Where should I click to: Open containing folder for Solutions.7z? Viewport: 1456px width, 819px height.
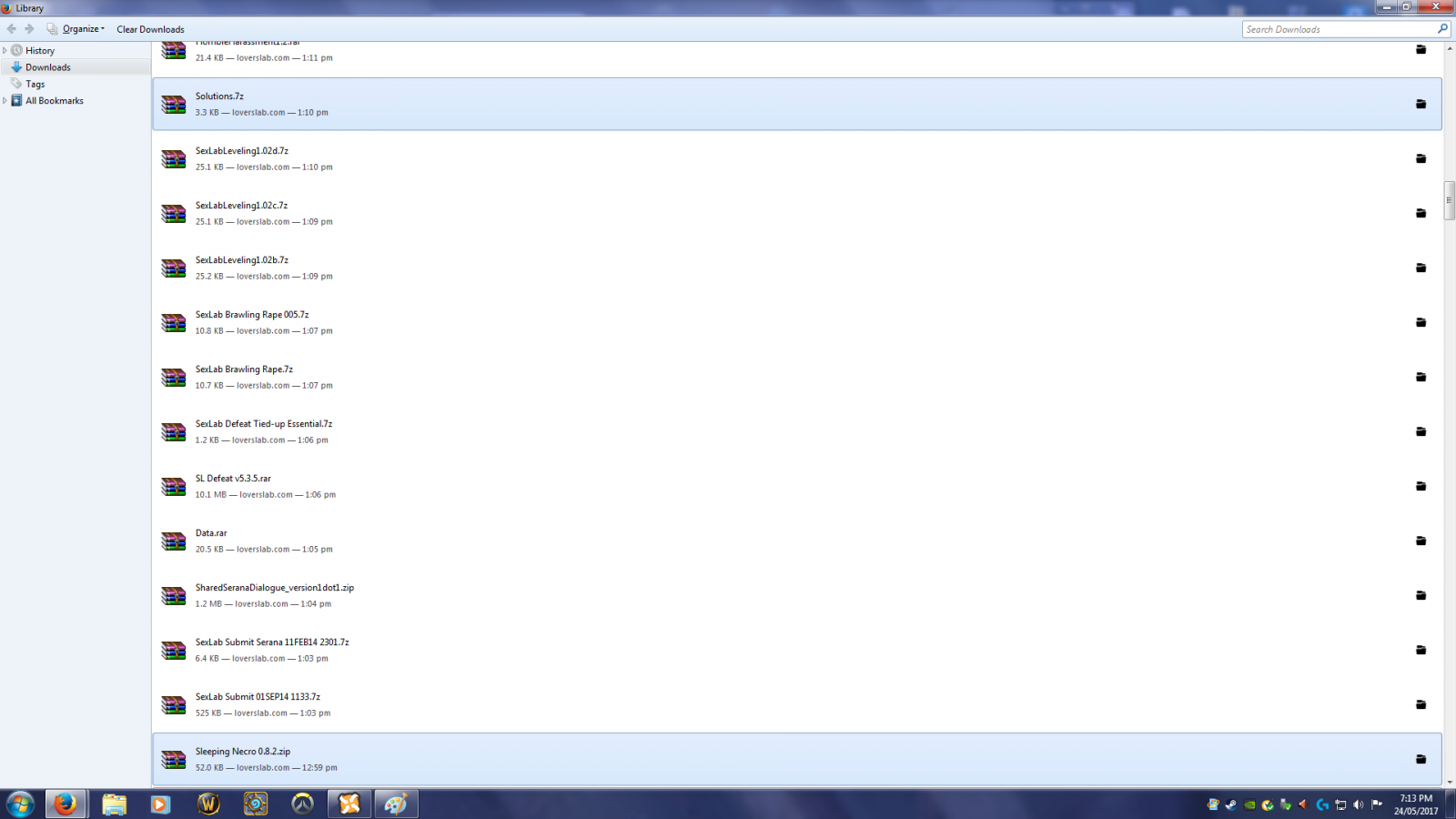tap(1421, 104)
